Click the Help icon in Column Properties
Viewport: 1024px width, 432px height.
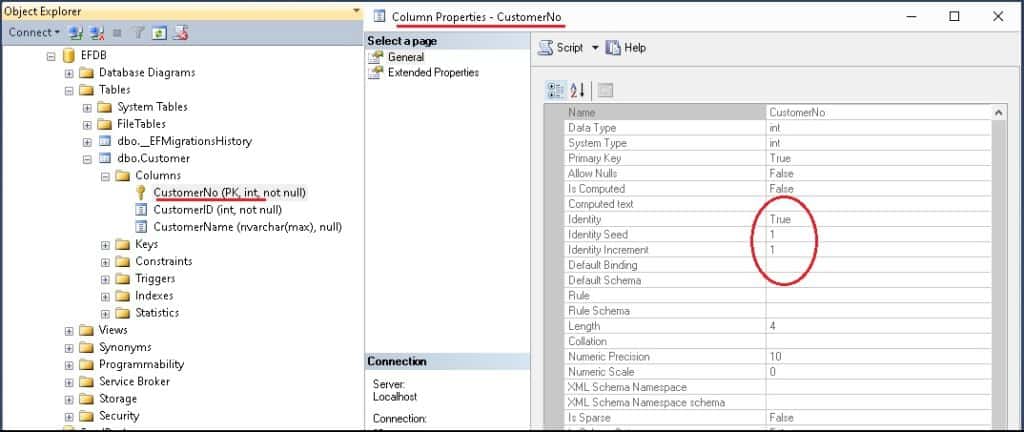pos(613,48)
